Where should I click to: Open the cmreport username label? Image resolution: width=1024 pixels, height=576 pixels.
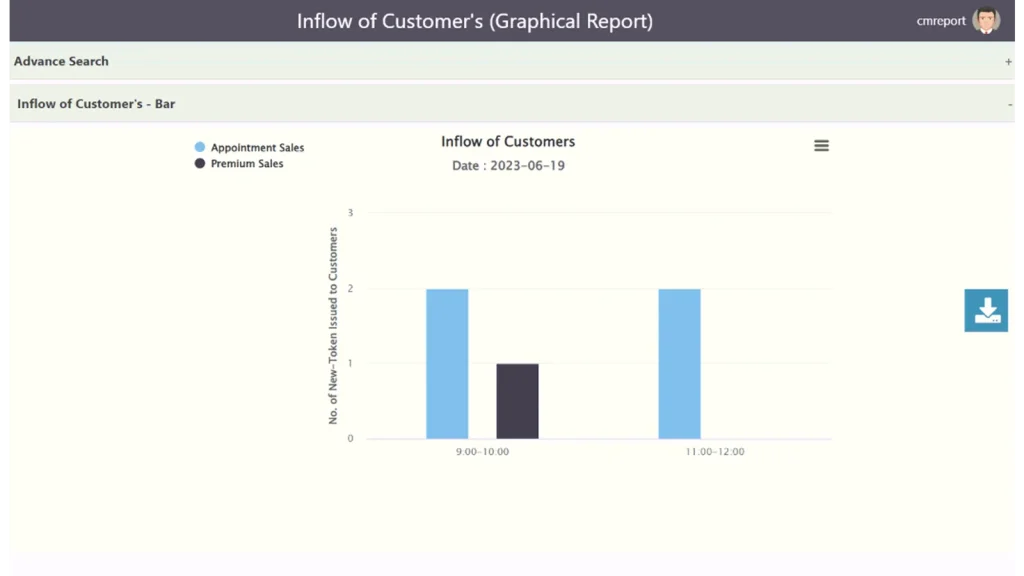(940, 21)
